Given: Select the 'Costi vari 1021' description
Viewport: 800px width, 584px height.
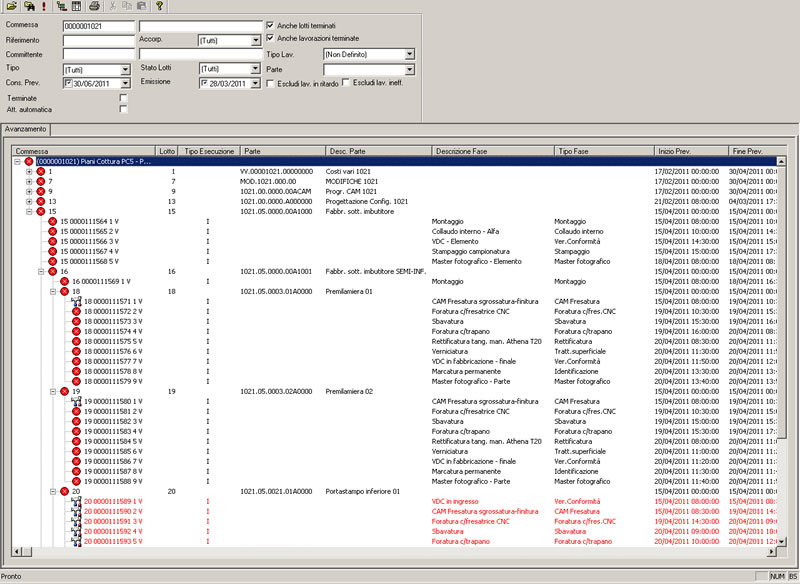Looking at the screenshot, I should [348, 171].
